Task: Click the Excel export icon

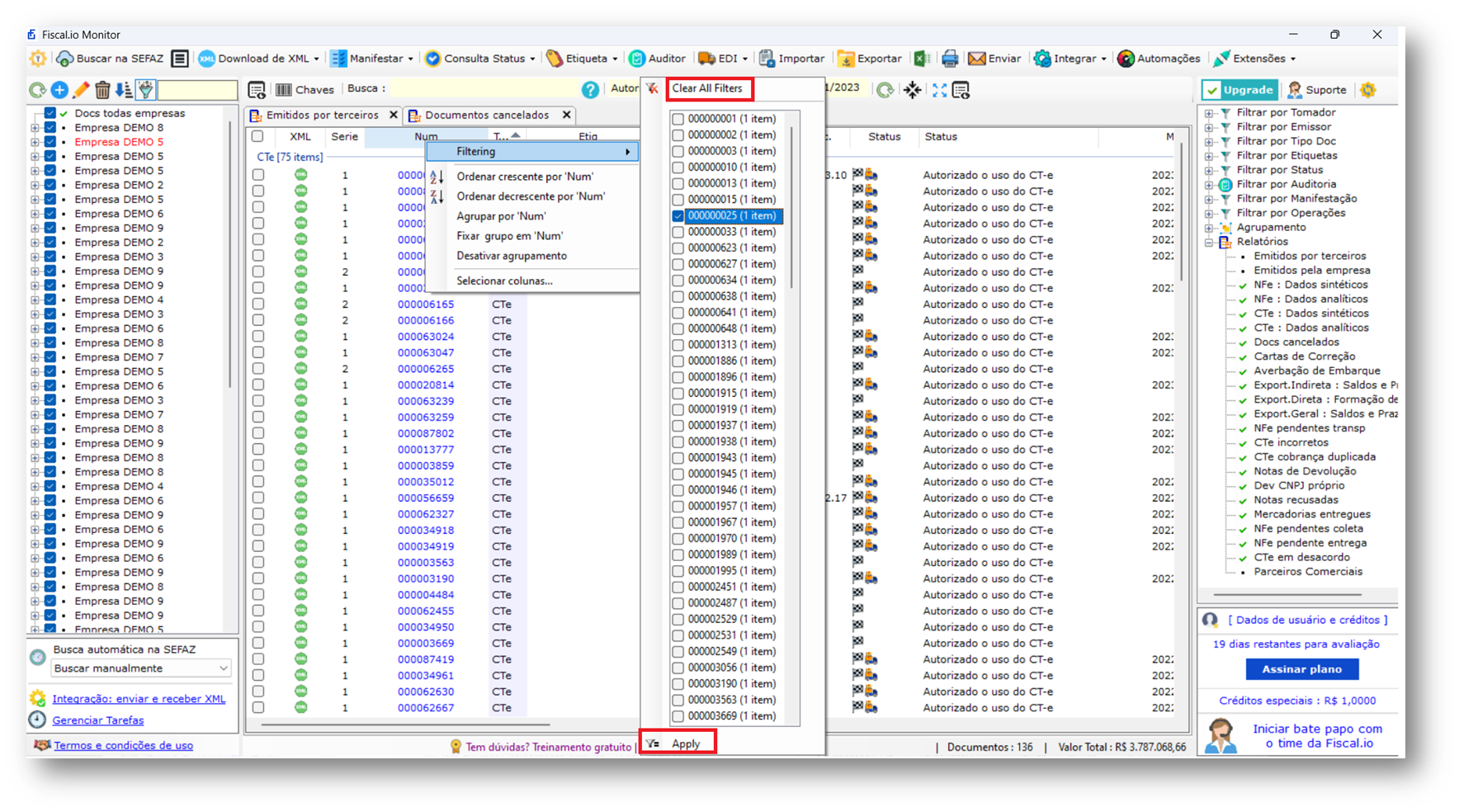Action: 922,59
